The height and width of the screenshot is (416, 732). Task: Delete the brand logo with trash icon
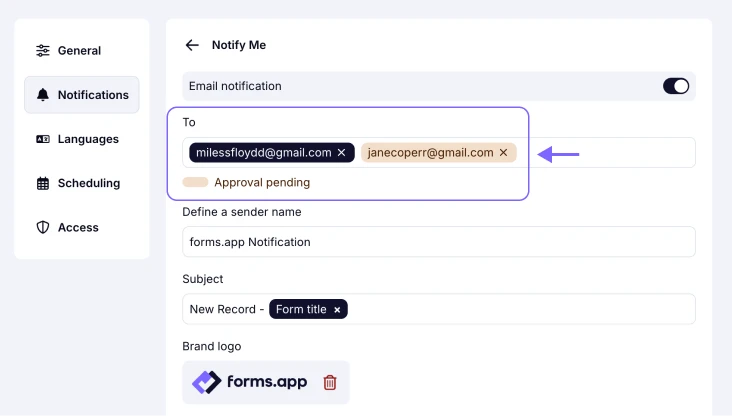[330, 382]
